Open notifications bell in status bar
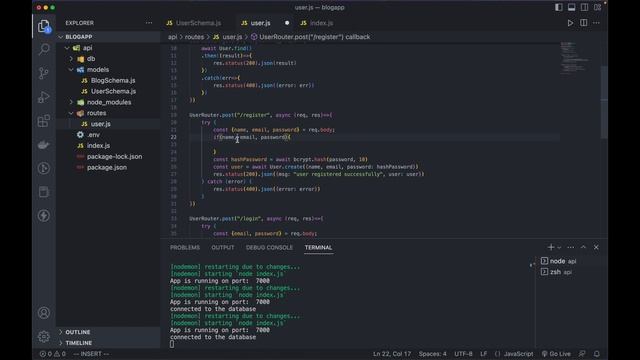The width and height of the screenshot is (640, 360). click(x=596, y=354)
